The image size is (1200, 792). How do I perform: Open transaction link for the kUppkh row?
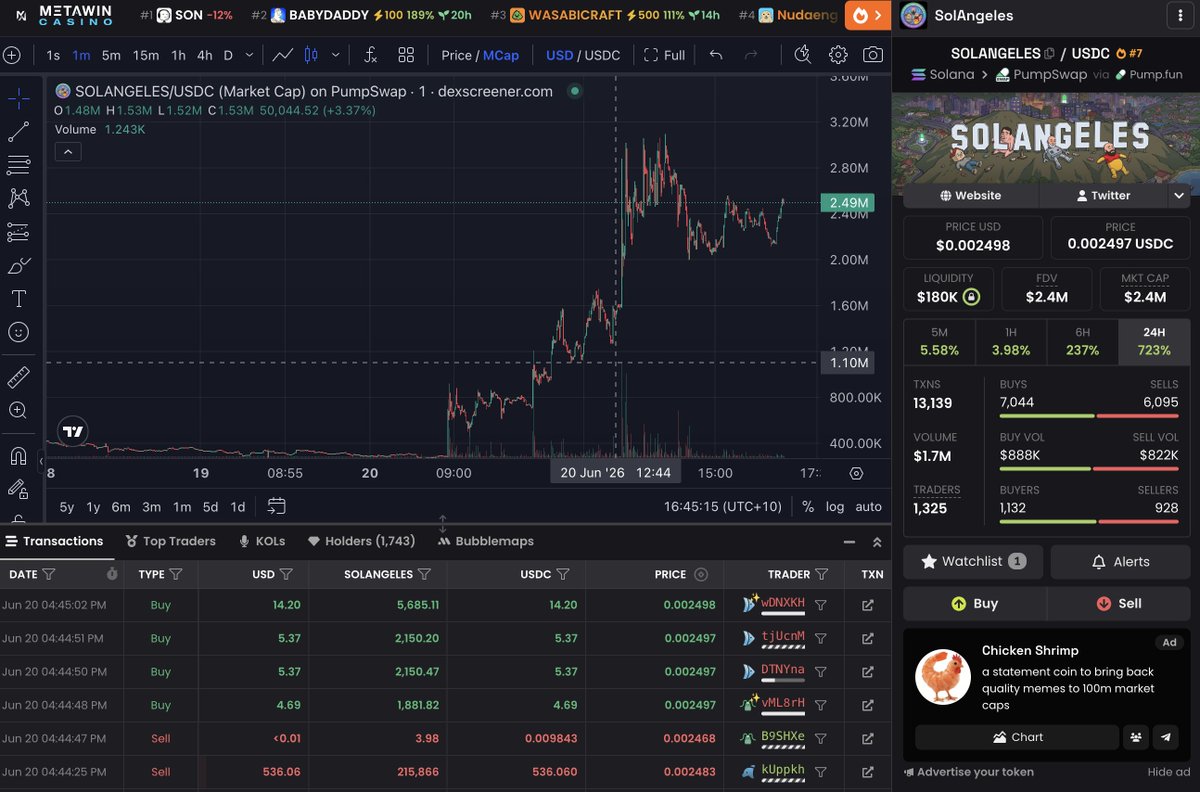(867, 772)
